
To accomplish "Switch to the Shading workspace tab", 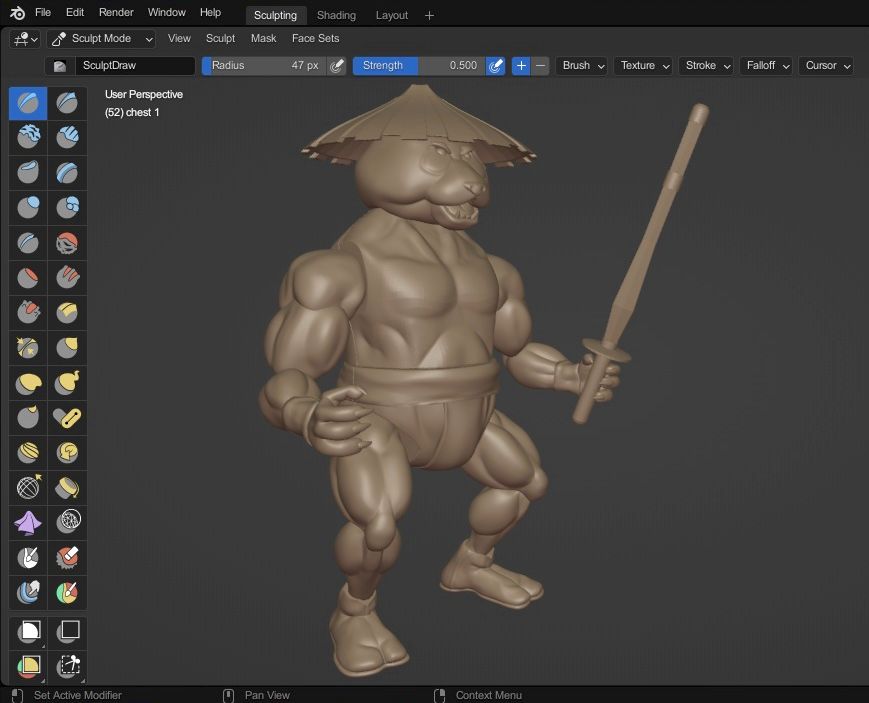I will click(x=336, y=15).
